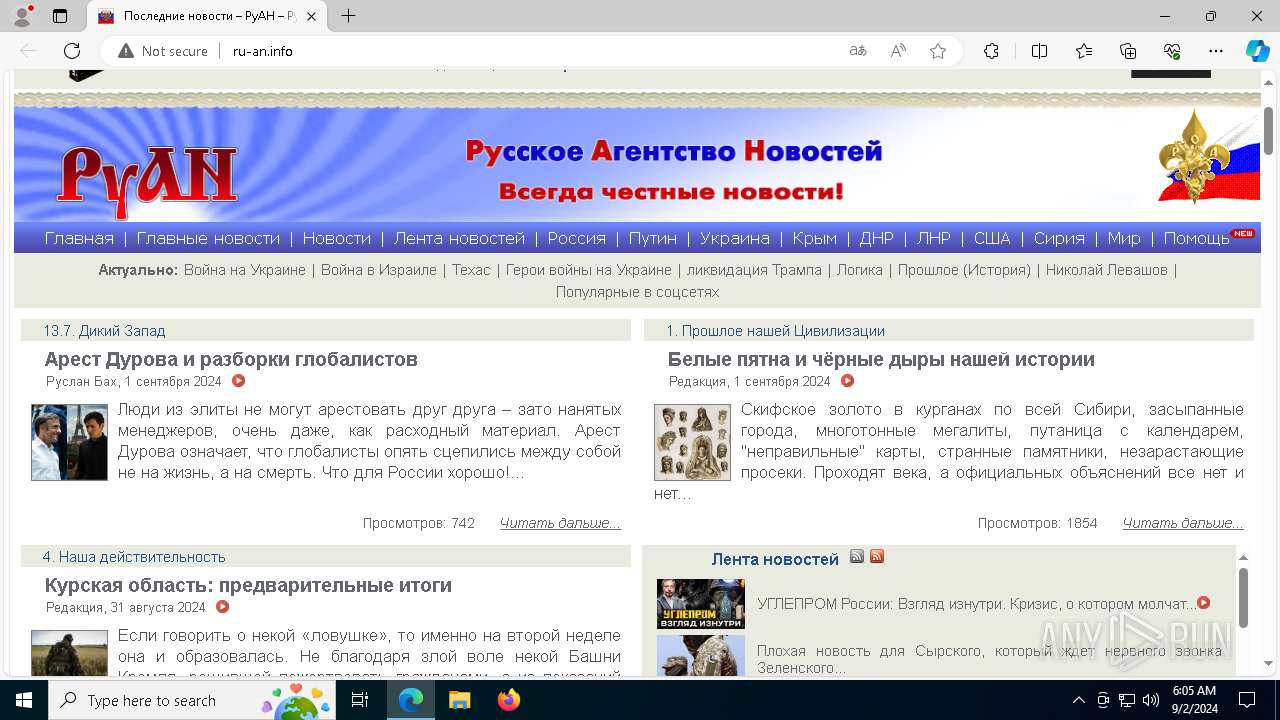
Task: Open Favorites list icon
Action: 1084,51
